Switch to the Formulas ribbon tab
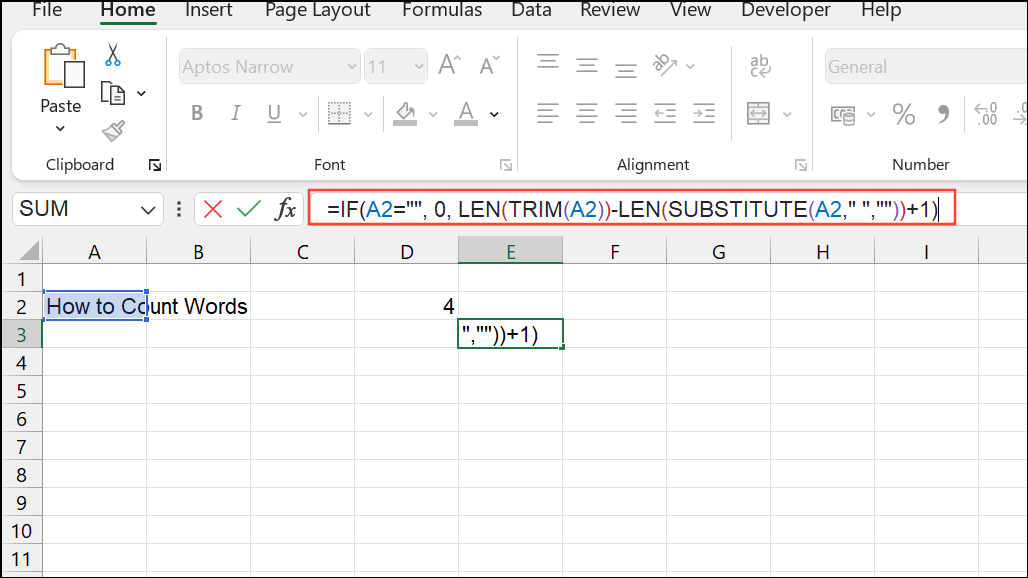Image resolution: width=1028 pixels, height=578 pixels. tap(441, 11)
